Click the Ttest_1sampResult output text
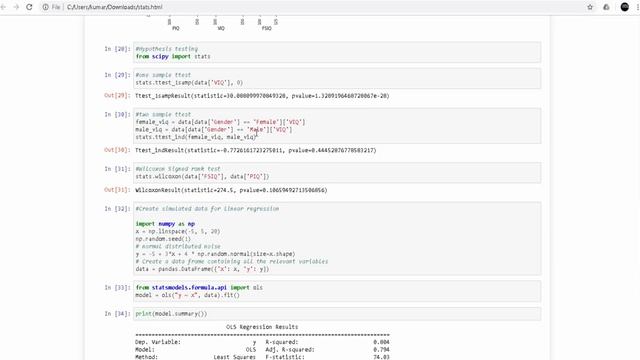 pyautogui.click(x=262, y=96)
